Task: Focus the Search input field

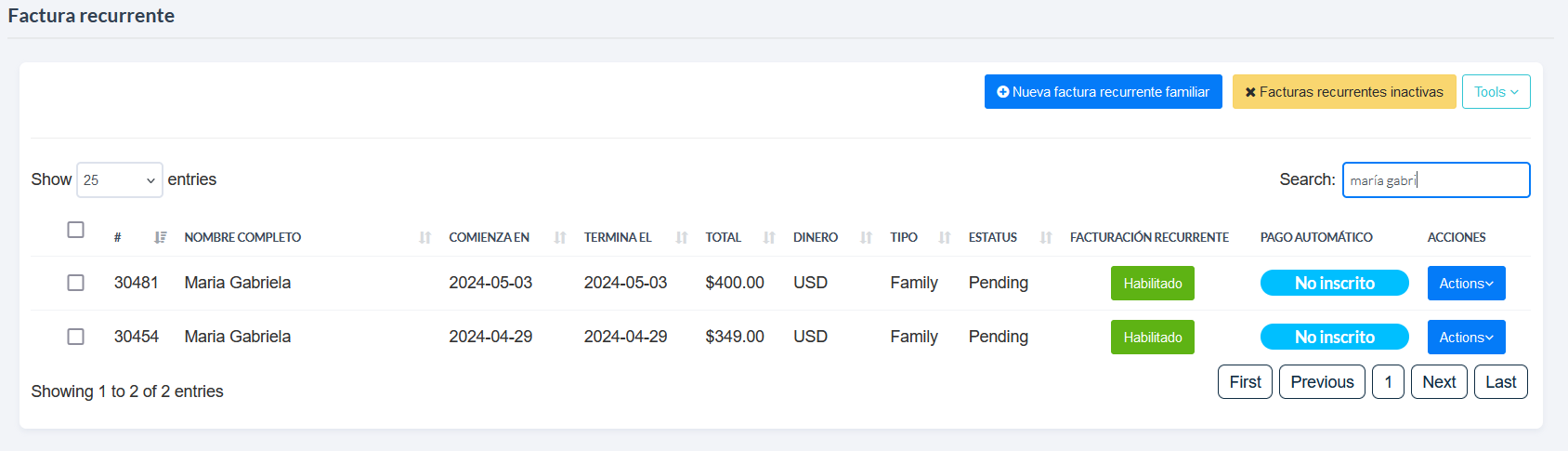Action: tap(1435, 180)
